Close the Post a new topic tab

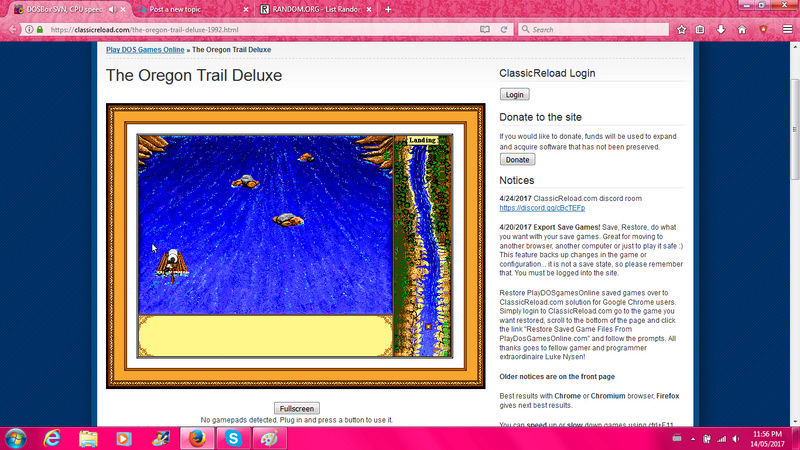tap(246, 9)
